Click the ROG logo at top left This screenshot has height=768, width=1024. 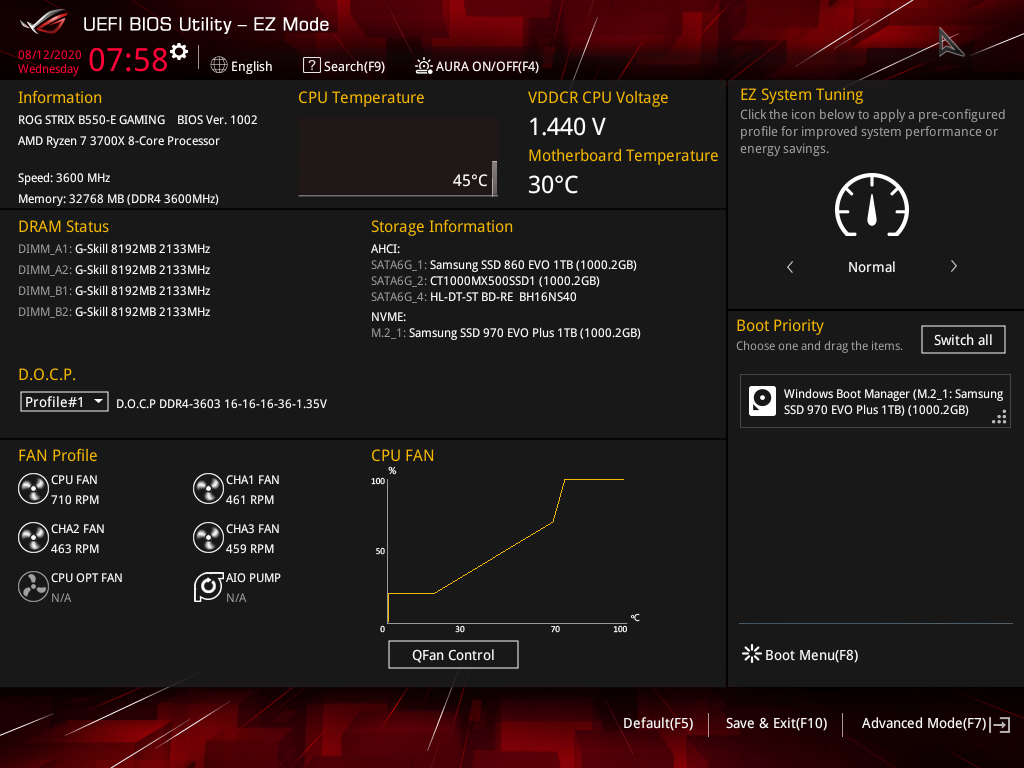(x=44, y=23)
